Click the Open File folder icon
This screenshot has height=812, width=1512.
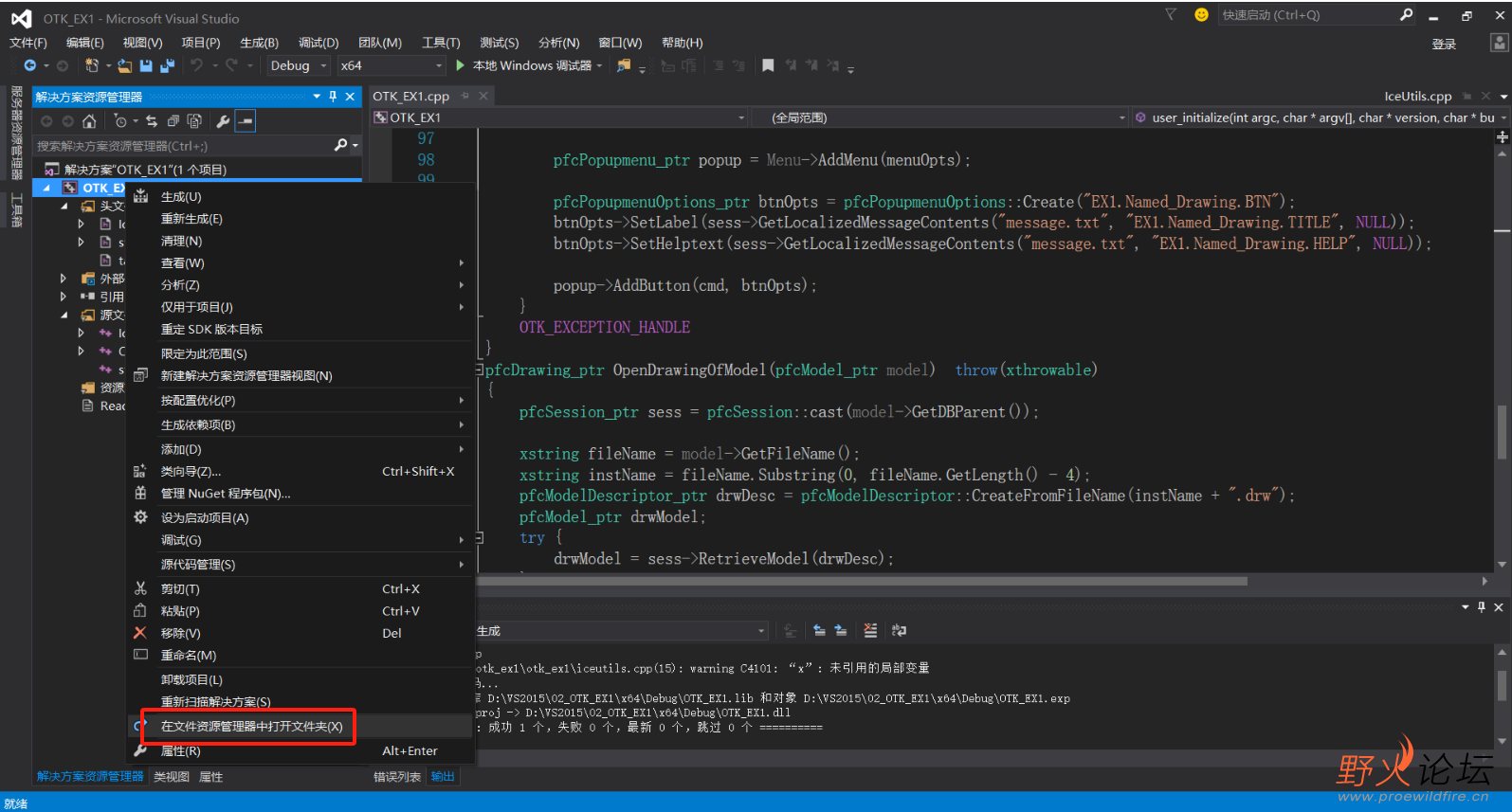click(x=124, y=65)
